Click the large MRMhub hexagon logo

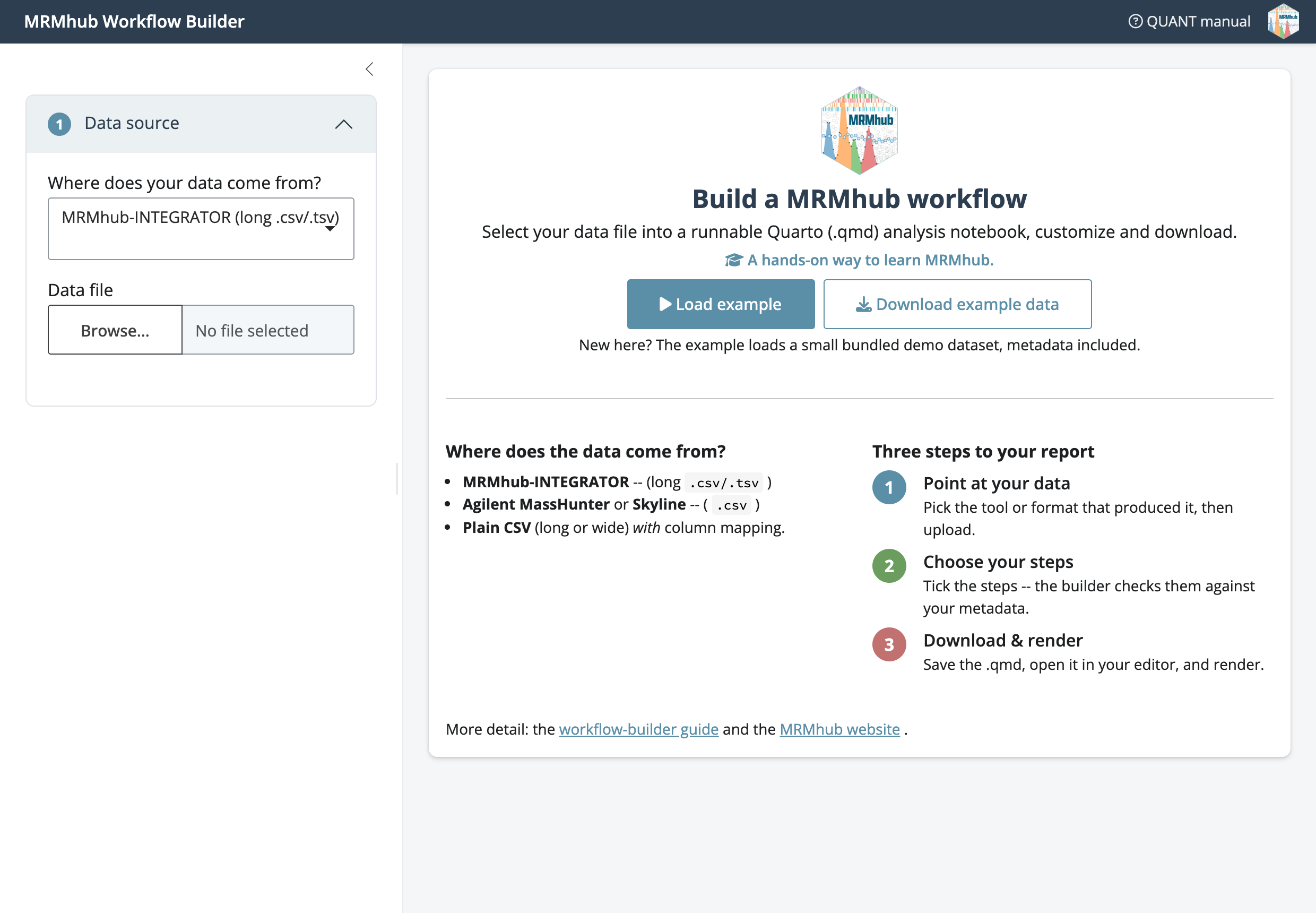pyautogui.click(x=859, y=131)
